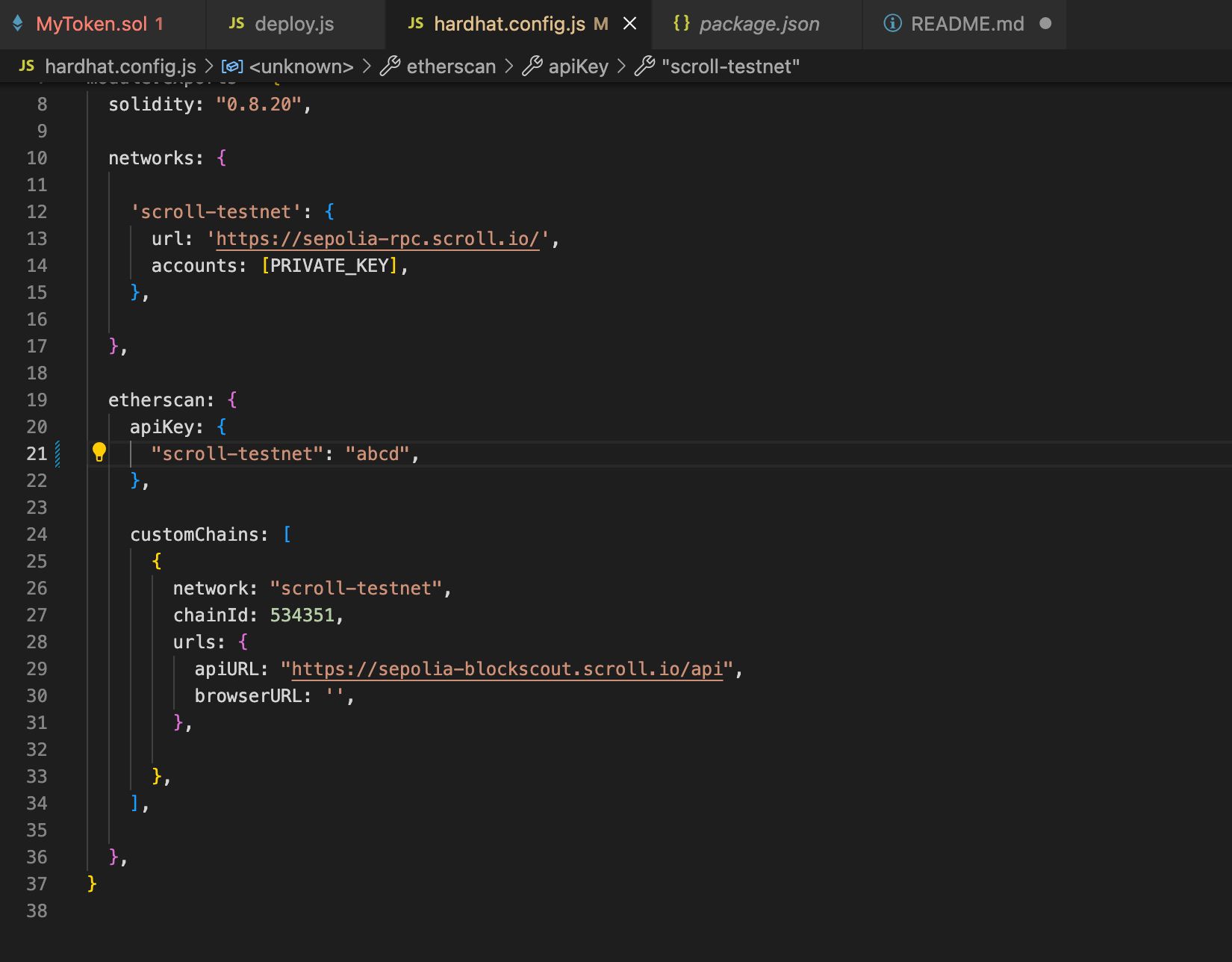
Task: Close the hardhat.config.js tab
Action: (x=630, y=24)
